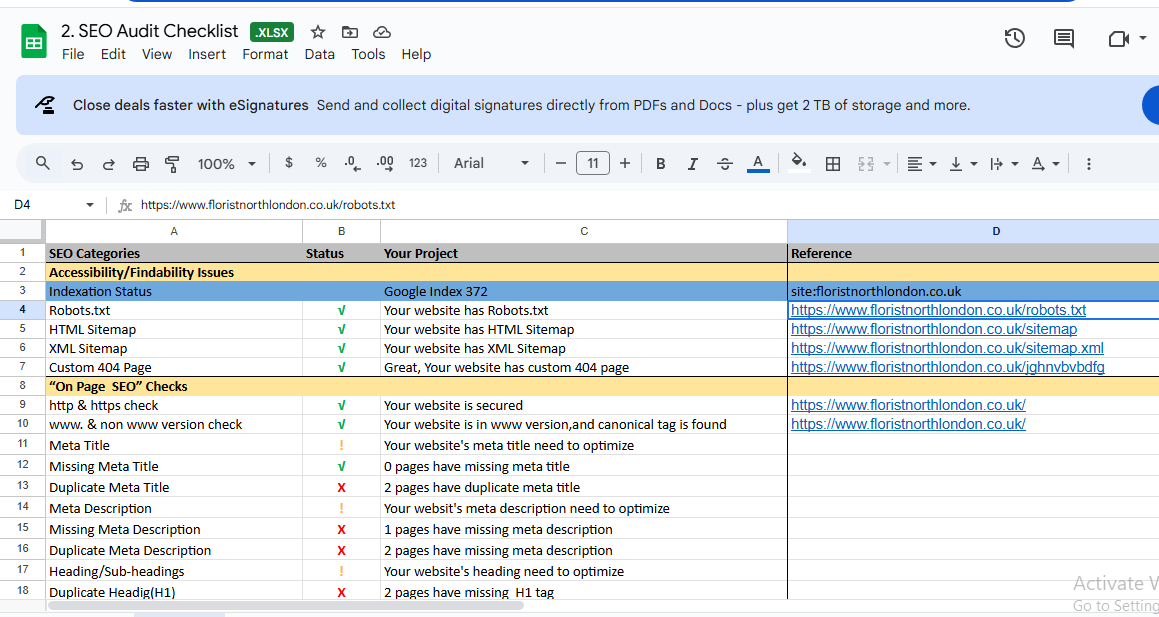The height and width of the screenshot is (617, 1159).
Task: Click the font size field showing 11
Action: [593, 163]
